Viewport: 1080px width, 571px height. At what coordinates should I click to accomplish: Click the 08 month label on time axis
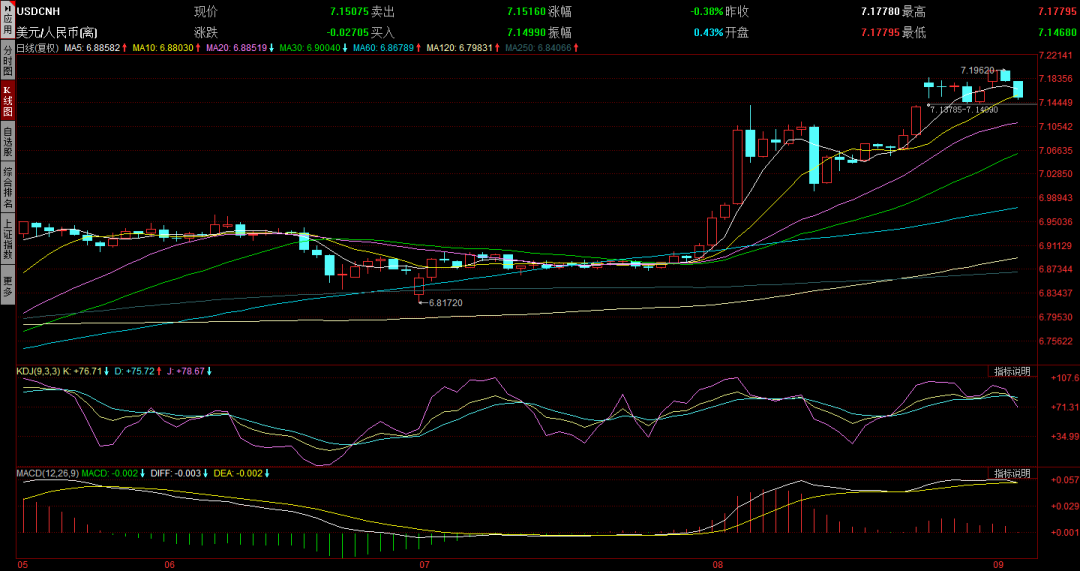(719, 564)
